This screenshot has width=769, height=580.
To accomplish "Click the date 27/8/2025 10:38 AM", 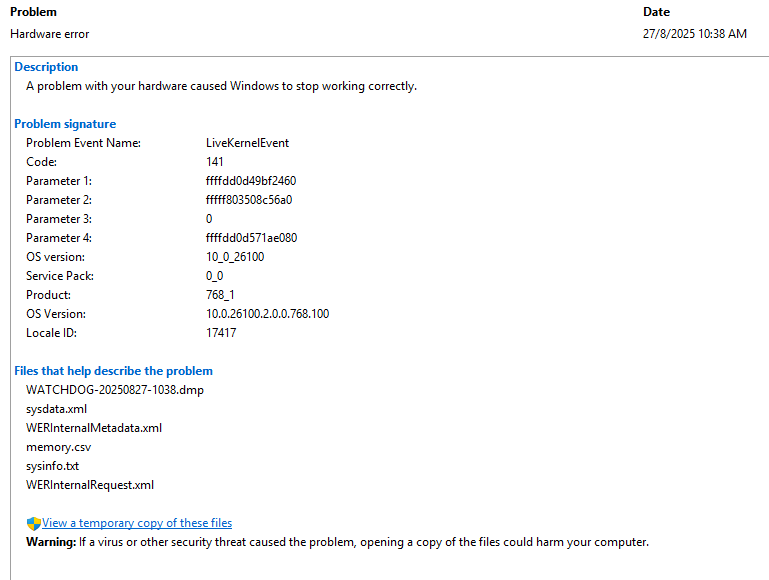I will [694, 34].
